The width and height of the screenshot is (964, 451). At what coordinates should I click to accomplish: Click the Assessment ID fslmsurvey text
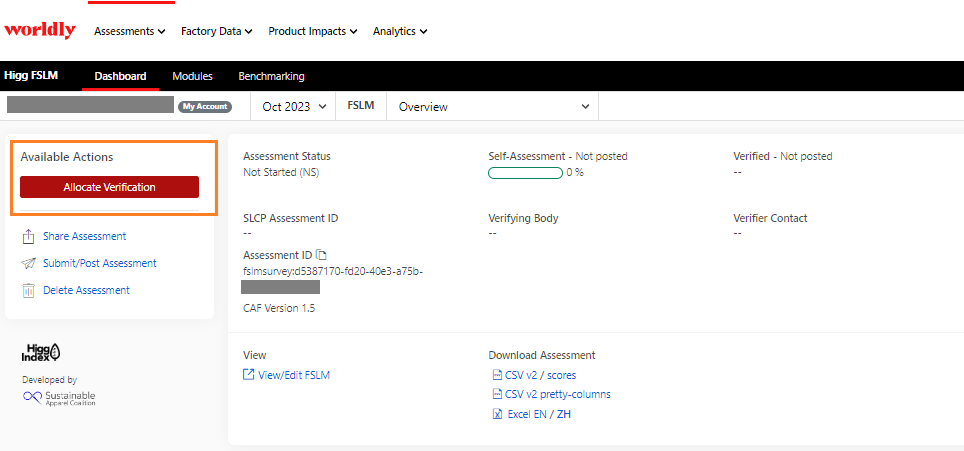tap(333, 272)
